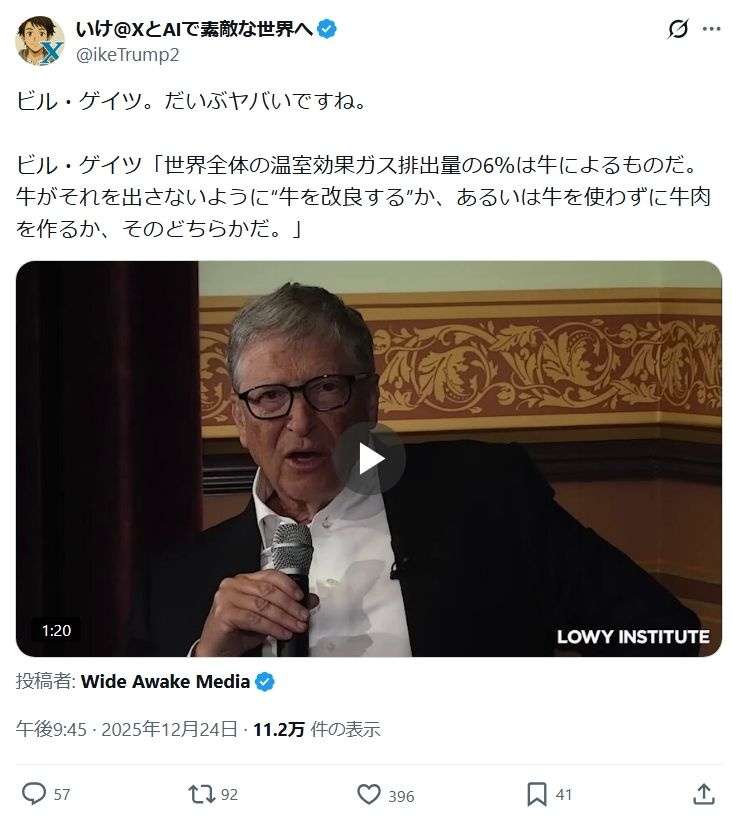Screen dimensions: 732x816
Task: Click the verified badge next to Wide Awake Media
Action: (265, 682)
